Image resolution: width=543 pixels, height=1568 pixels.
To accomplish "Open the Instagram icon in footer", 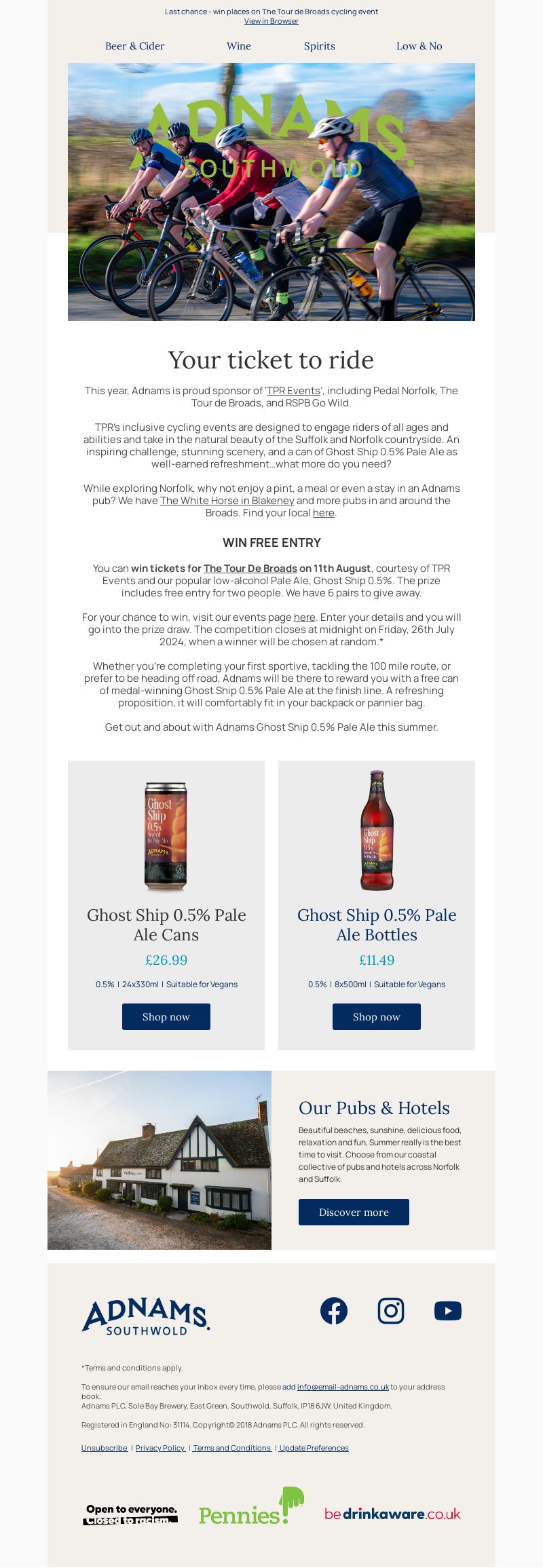I will pos(391,1310).
